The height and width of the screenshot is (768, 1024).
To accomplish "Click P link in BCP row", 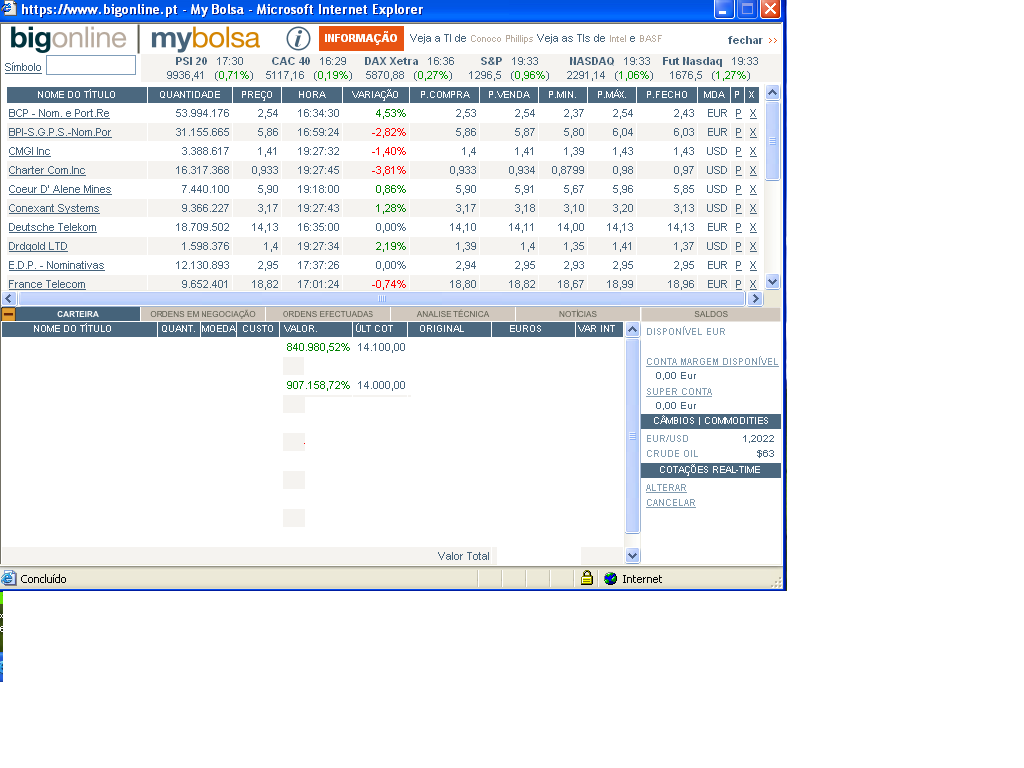I will tap(739, 114).
